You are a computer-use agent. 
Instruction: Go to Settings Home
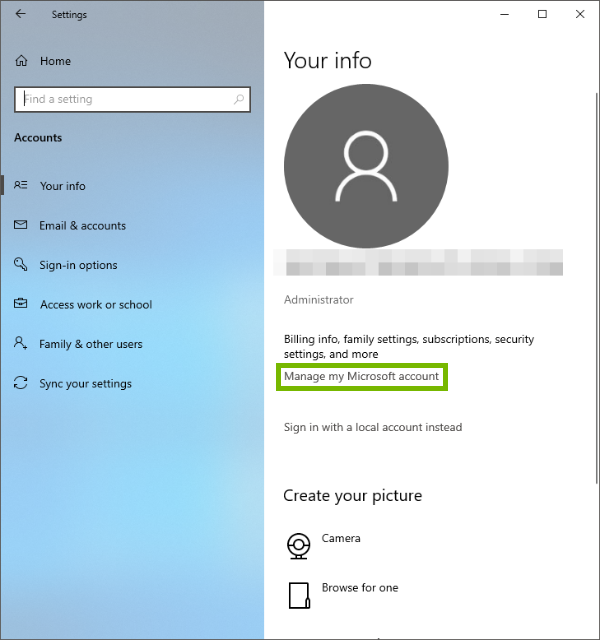(x=55, y=61)
